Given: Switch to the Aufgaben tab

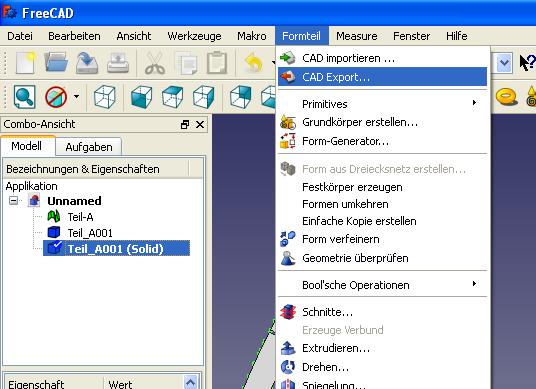Looking at the screenshot, I should pyautogui.click(x=89, y=147).
